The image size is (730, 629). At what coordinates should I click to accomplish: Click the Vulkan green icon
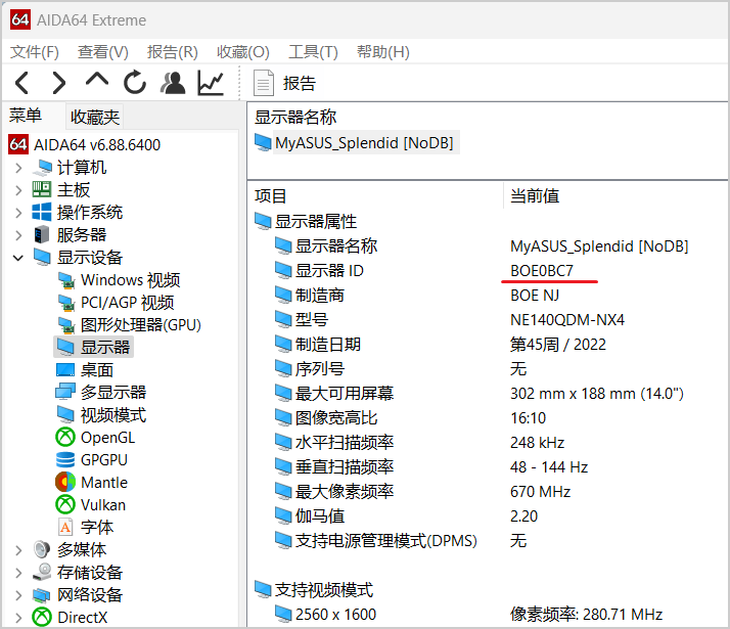pyautogui.click(x=65, y=504)
